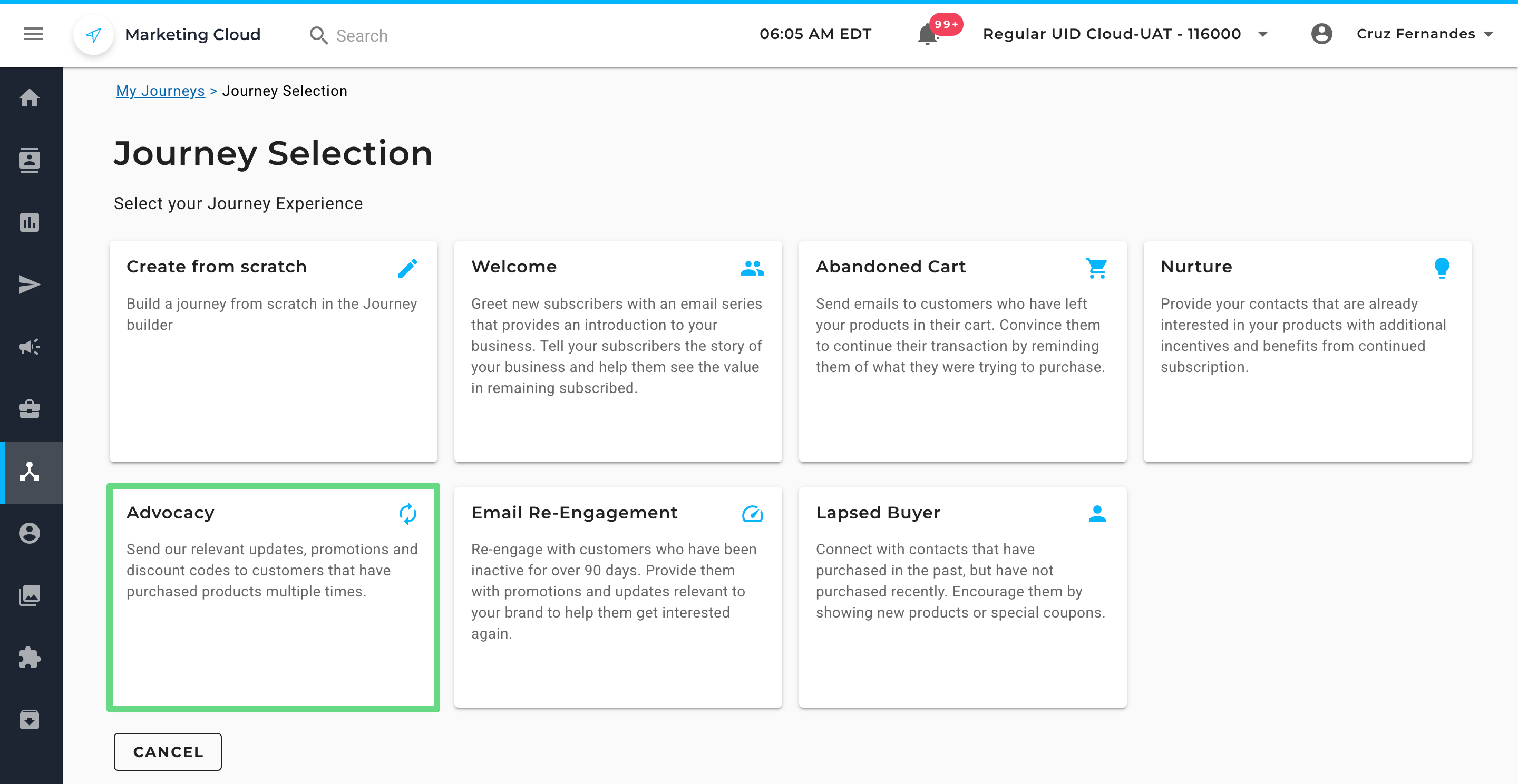
Task: Click the Abandoned Cart description text
Action: 960,335
